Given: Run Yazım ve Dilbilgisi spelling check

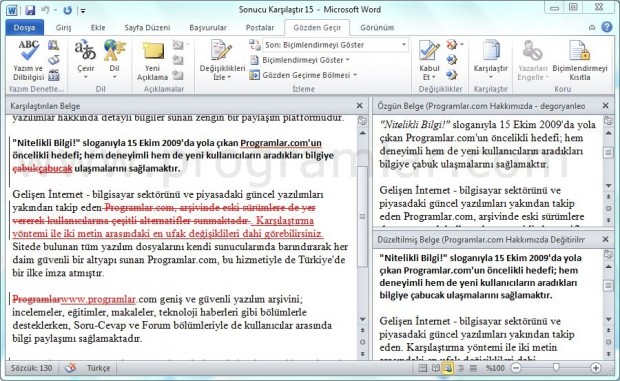Looking at the screenshot, I should [28, 60].
